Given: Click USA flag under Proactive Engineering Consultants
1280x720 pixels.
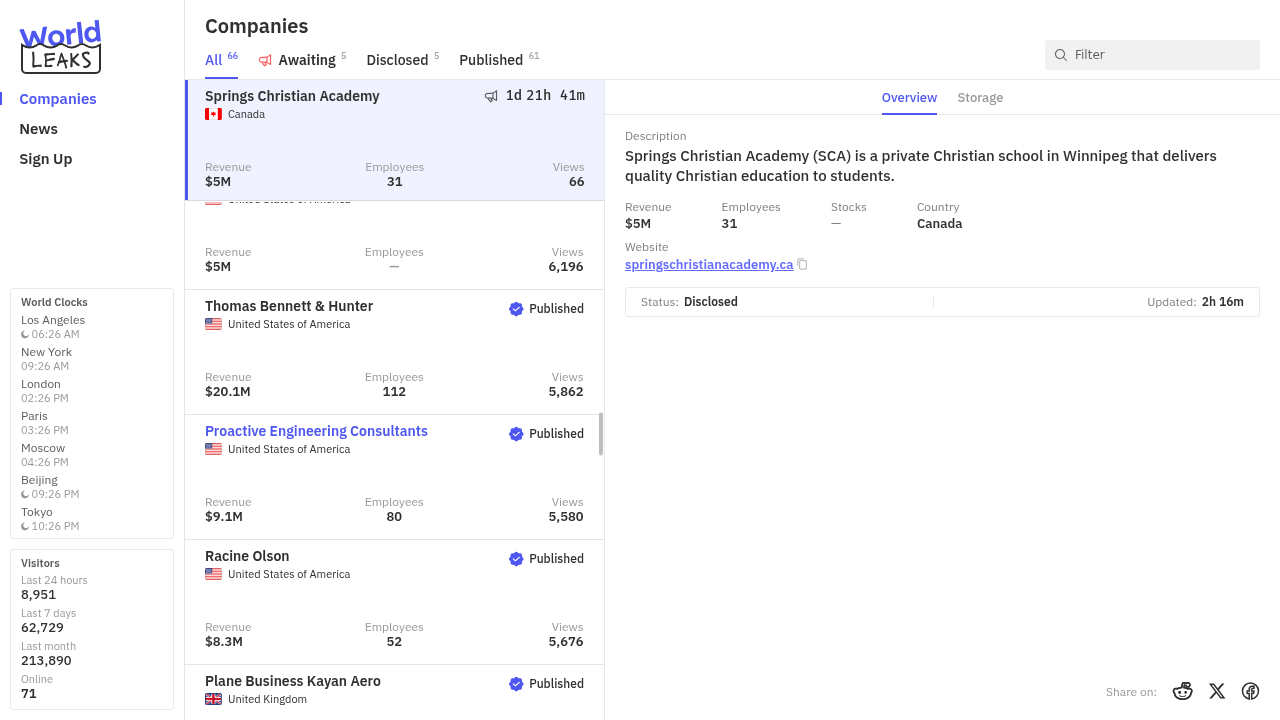Looking at the screenshot, I should [x=213, y=449].
